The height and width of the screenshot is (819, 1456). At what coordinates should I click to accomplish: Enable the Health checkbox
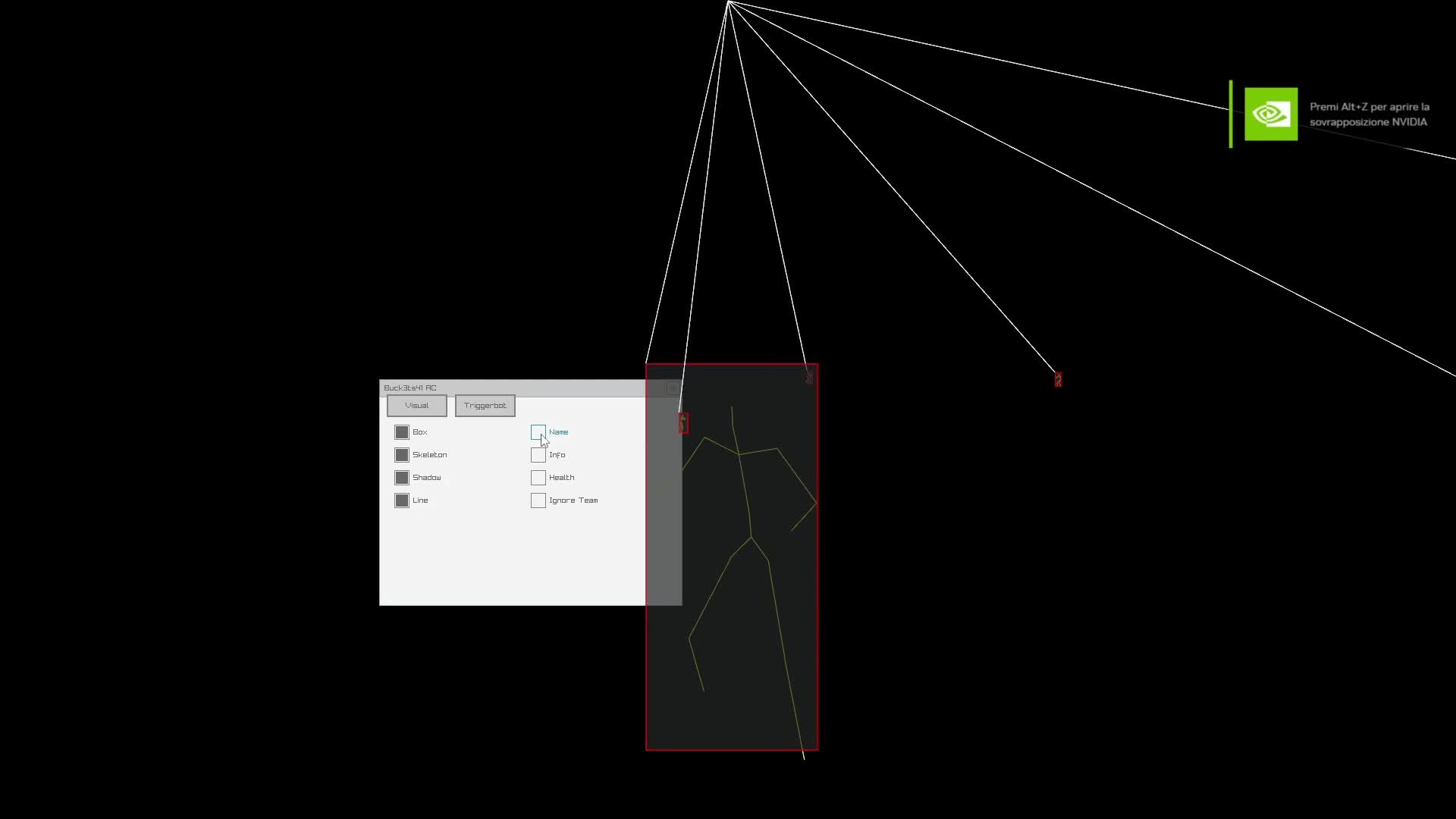[538, 478]
